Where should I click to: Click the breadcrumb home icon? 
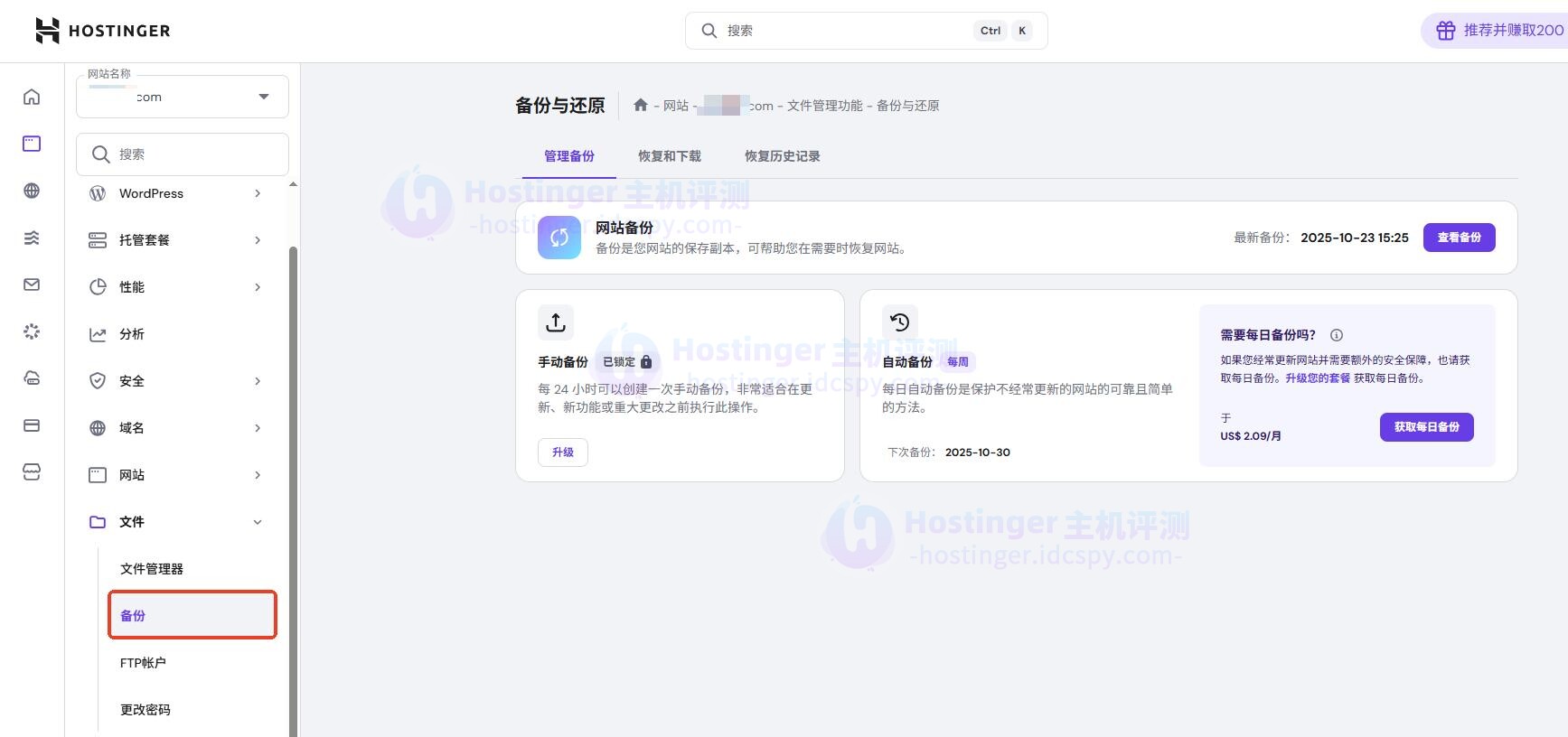click(x=641, y=106)
